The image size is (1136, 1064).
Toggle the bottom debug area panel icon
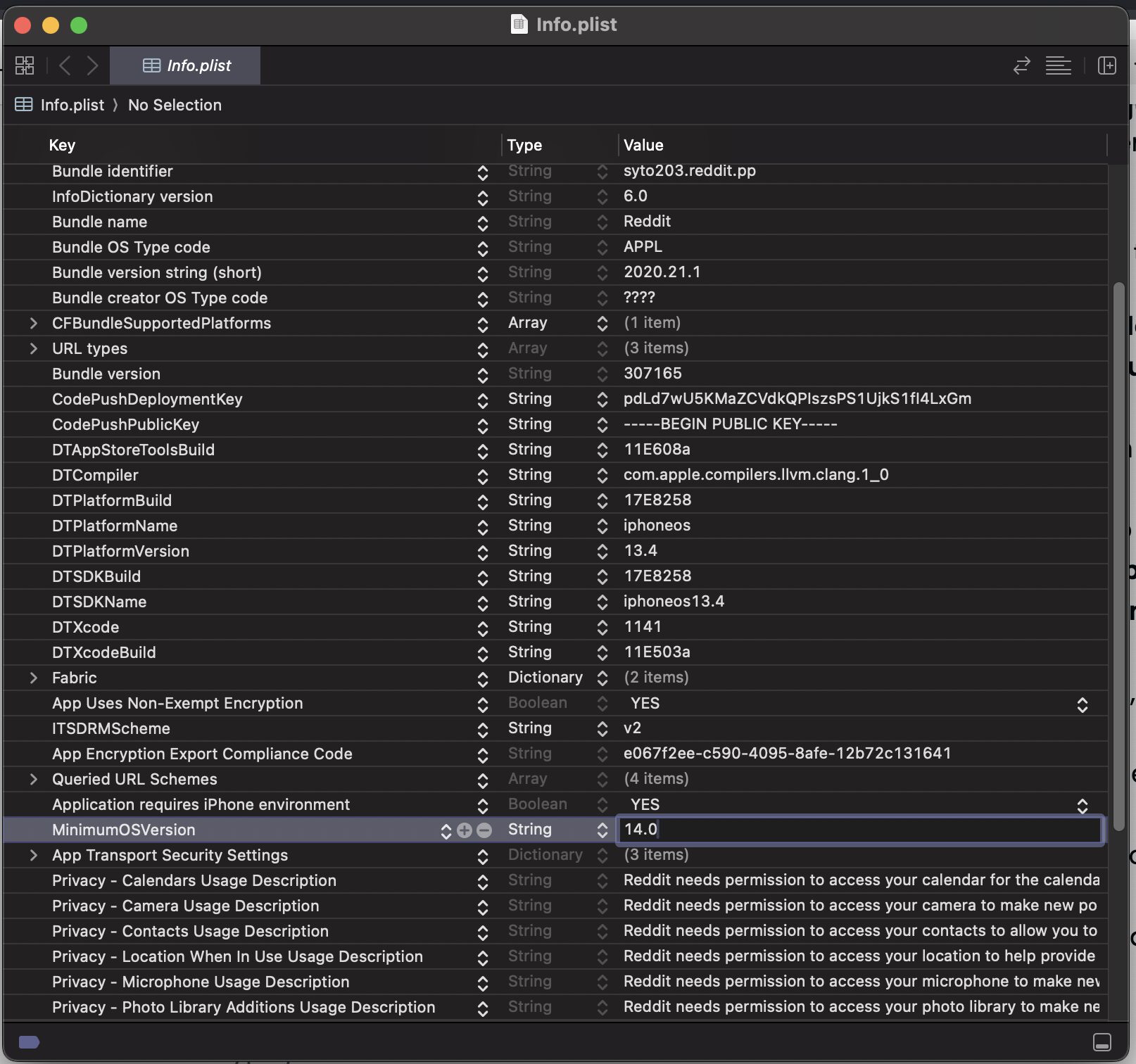tap(1102, 1042)
